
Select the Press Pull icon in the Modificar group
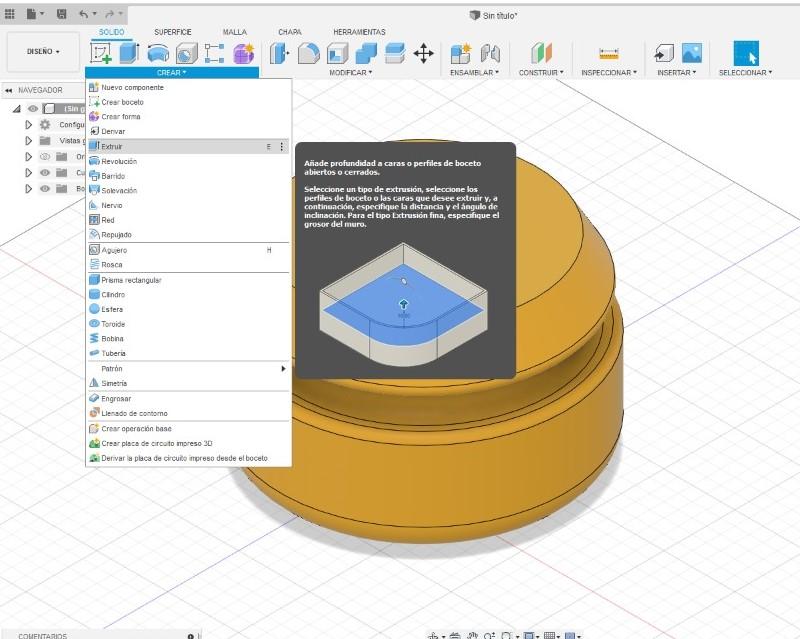tap(280, 53)
